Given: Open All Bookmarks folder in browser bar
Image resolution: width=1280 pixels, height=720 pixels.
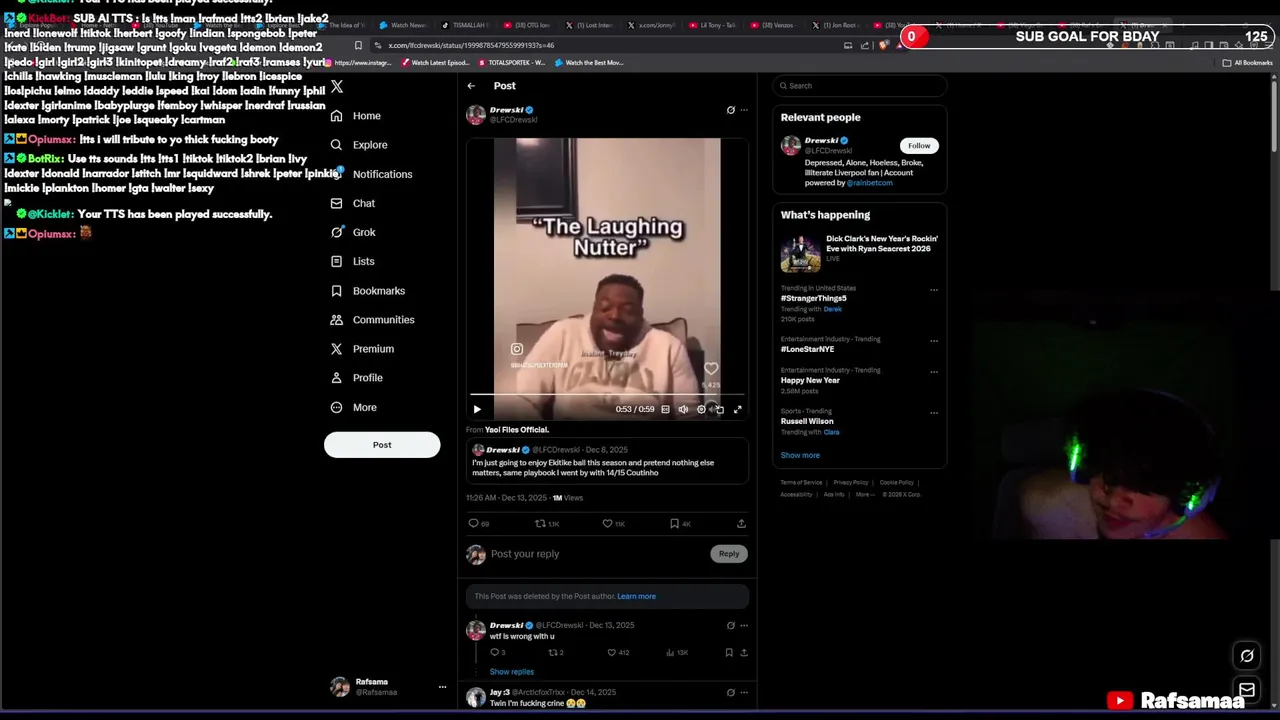Looking at the screenshot, I should 1248,63.
